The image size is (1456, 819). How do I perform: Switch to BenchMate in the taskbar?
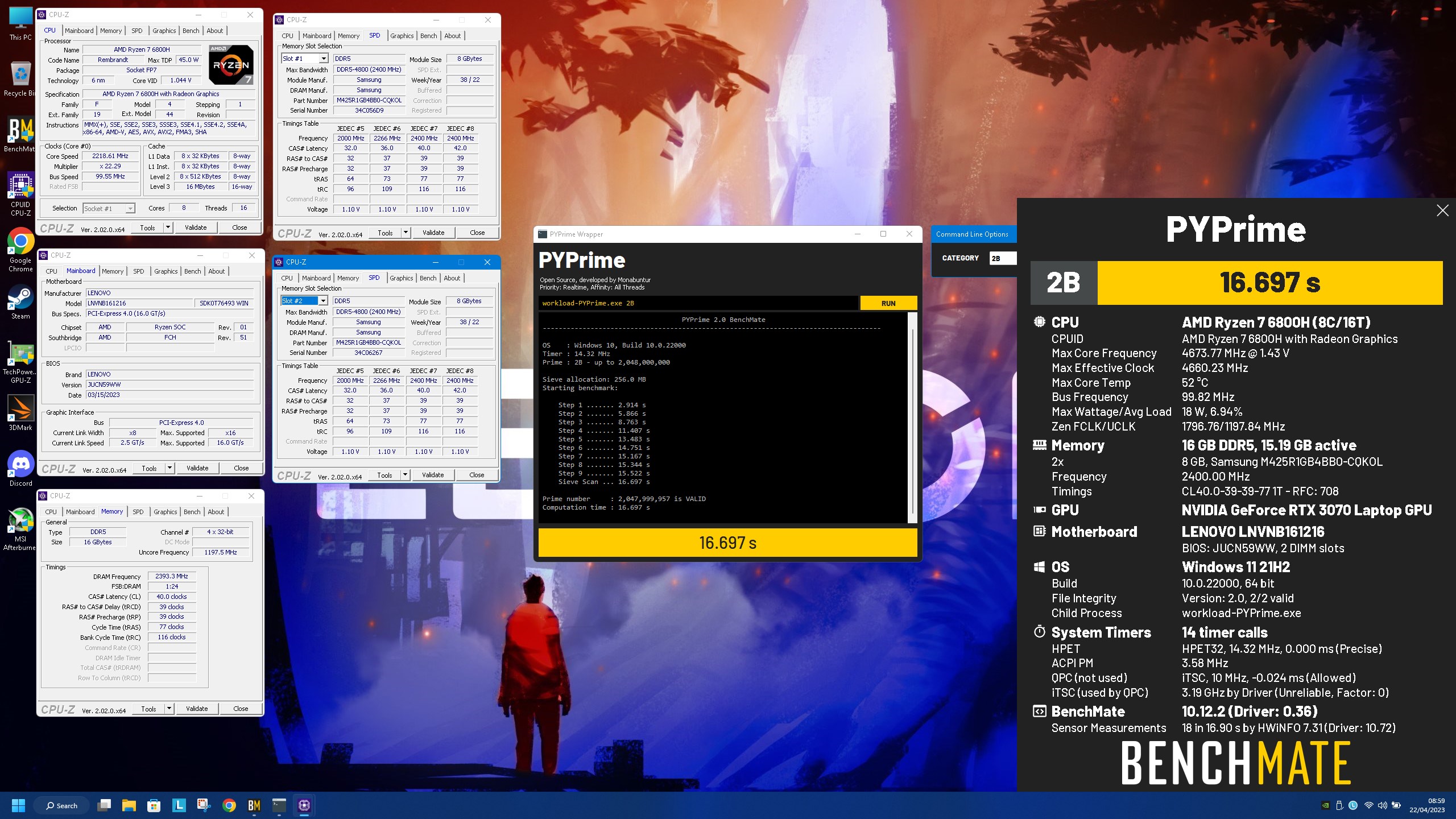click(x=254, y=805)
